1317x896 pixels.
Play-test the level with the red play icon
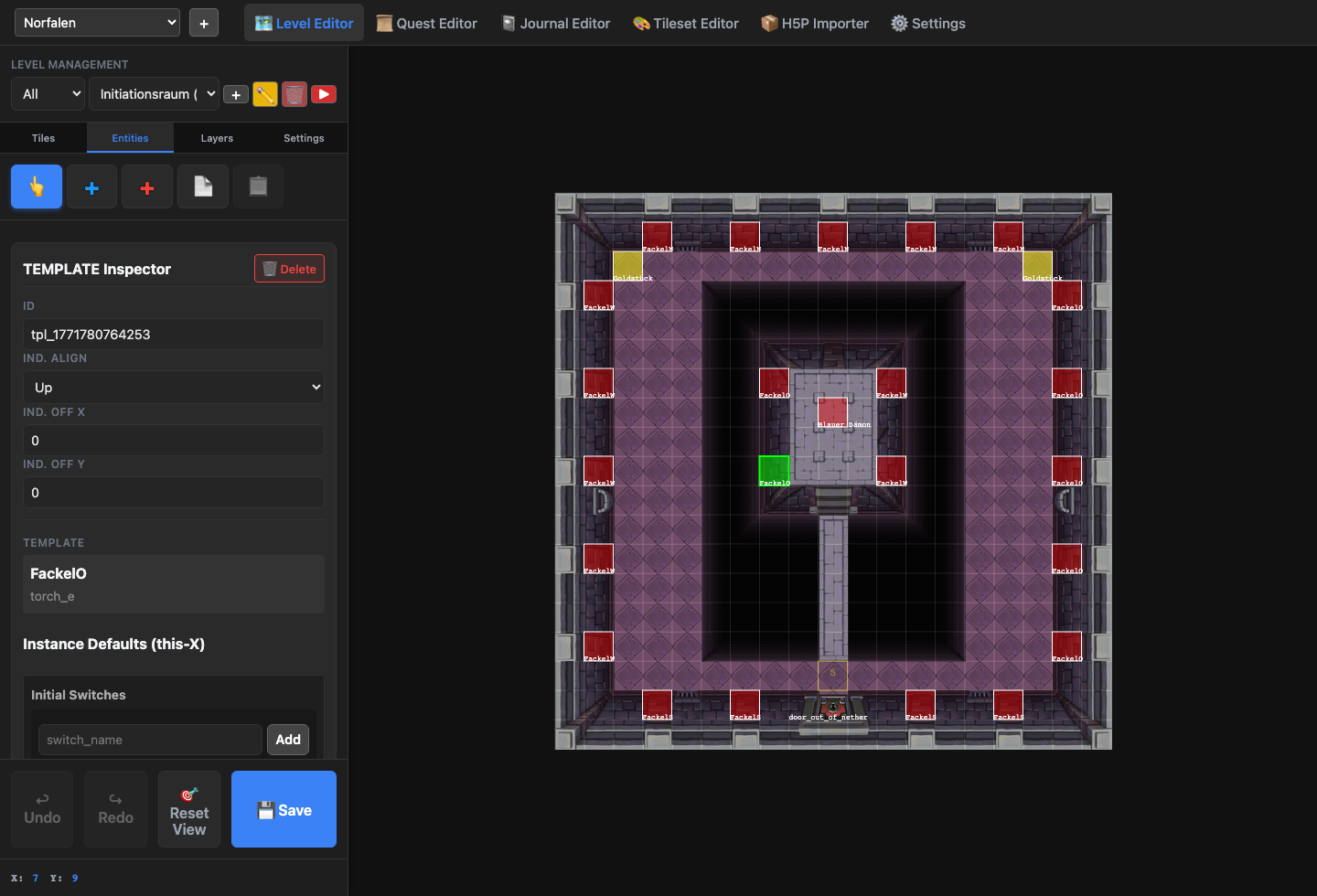[x=324, y=93]
